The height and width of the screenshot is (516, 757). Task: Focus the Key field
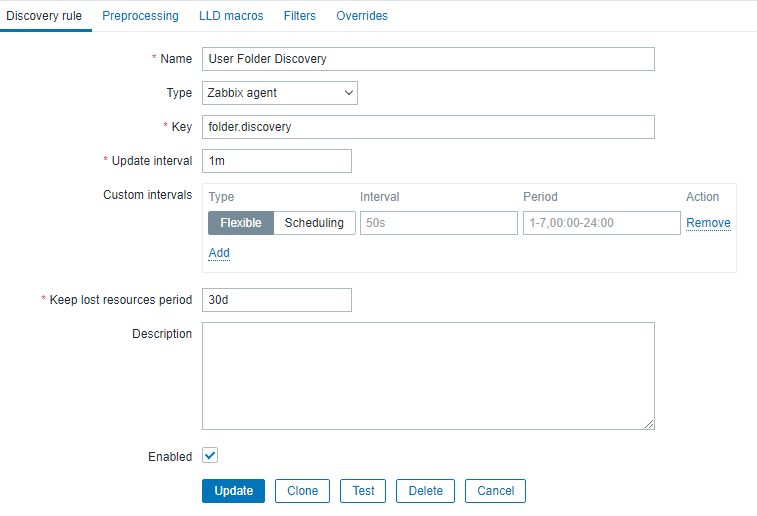(428, 127)
